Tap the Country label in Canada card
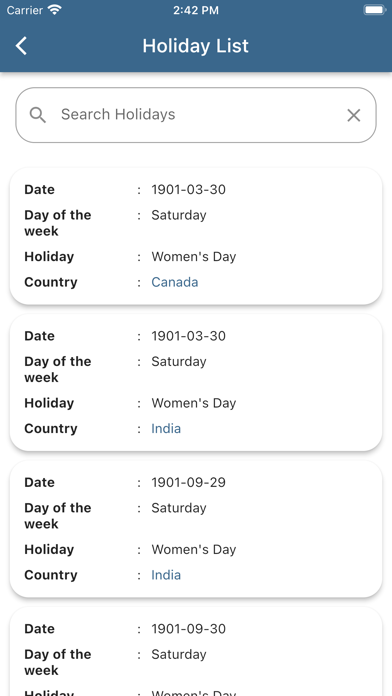 pyautogui.click(x=51, y=282)
